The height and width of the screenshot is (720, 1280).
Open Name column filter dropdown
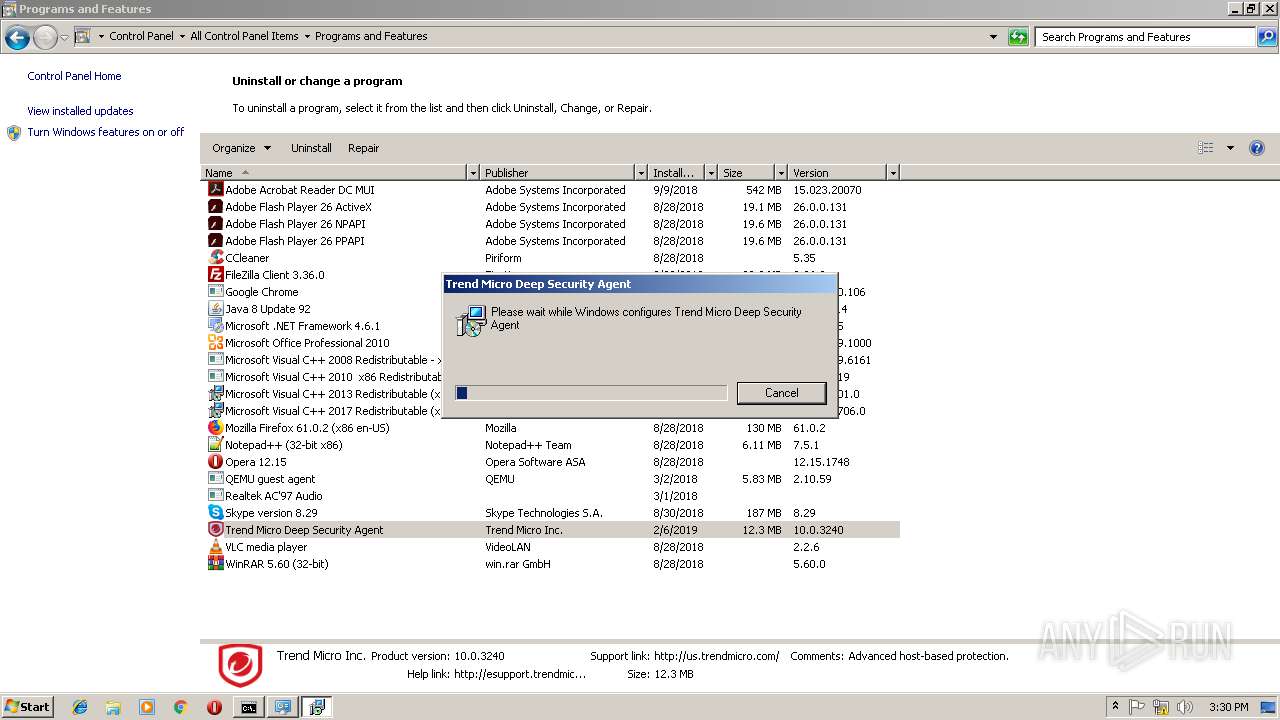pos(473,173)
